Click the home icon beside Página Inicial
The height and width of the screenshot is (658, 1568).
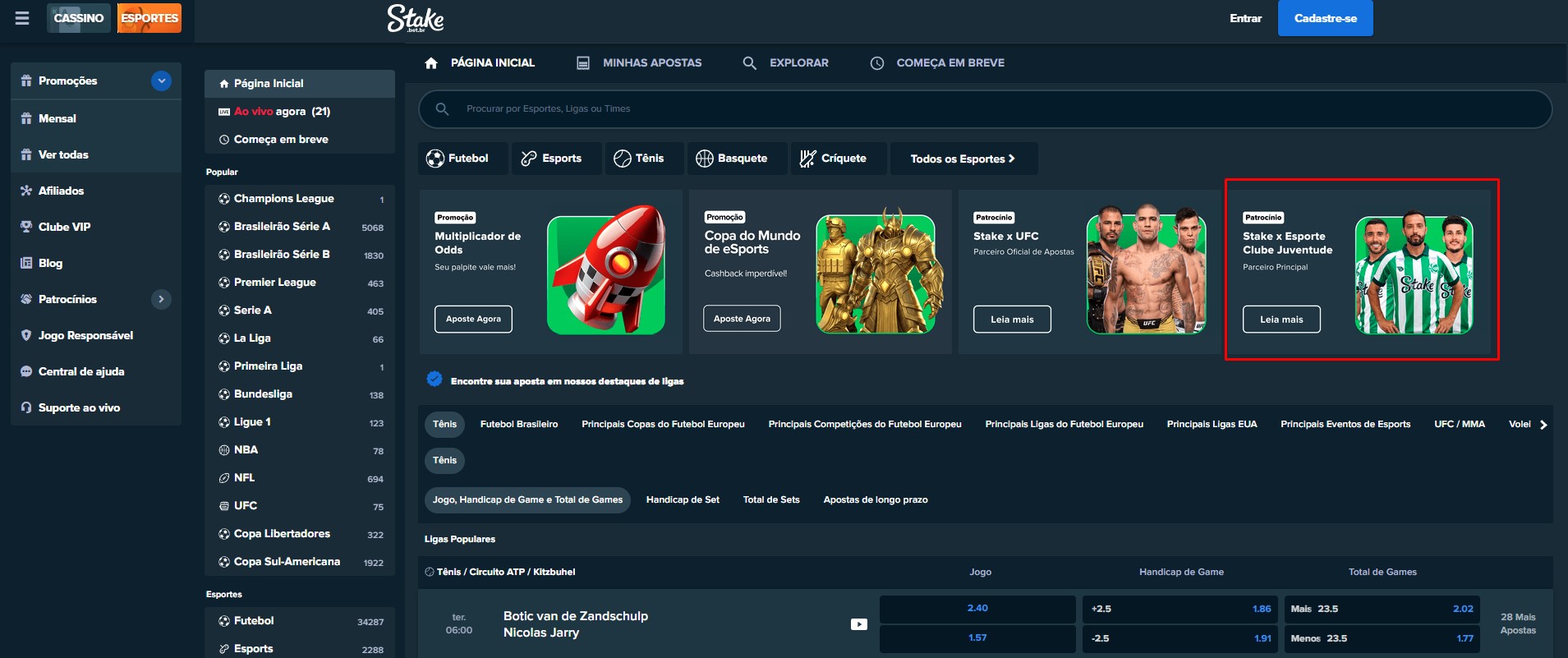coord(431,62)
